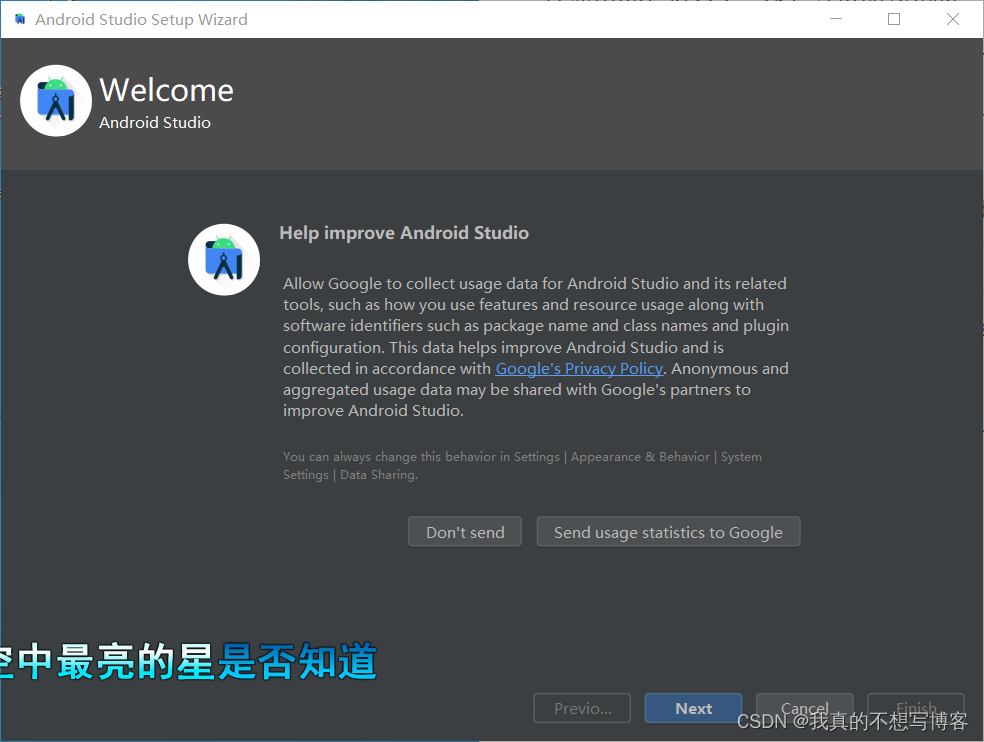Image resolution: width=984 pixels, height=742 pixels.
Task: Click the Android Studio logo in the Welcome header
Action: click(x=56, y=100)
